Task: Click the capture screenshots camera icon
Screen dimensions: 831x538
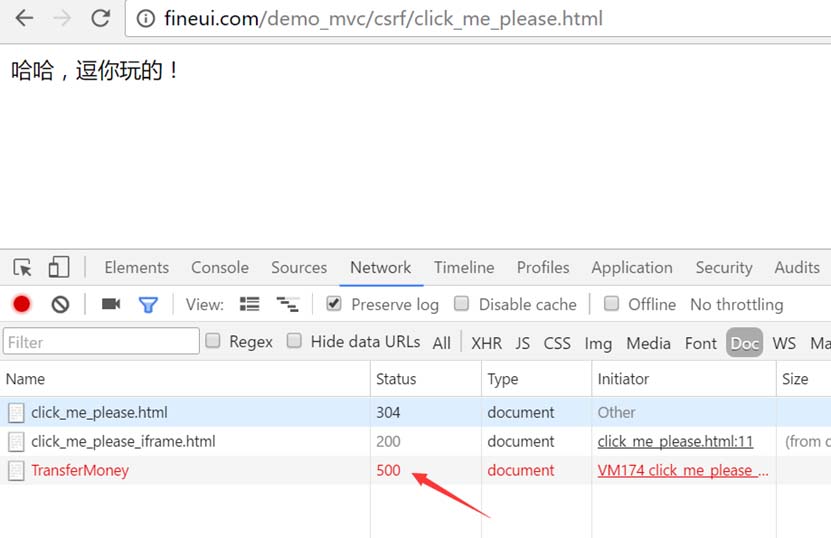Action: coord(111,304)
